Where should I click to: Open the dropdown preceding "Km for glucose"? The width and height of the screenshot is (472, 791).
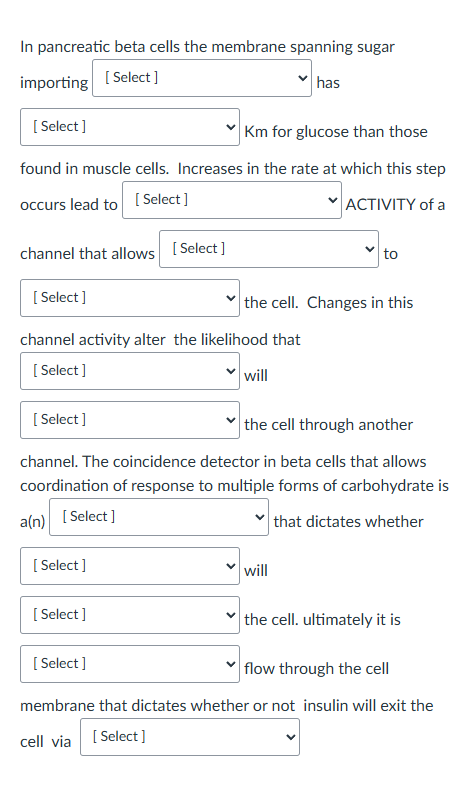click(x=130, y=127)
